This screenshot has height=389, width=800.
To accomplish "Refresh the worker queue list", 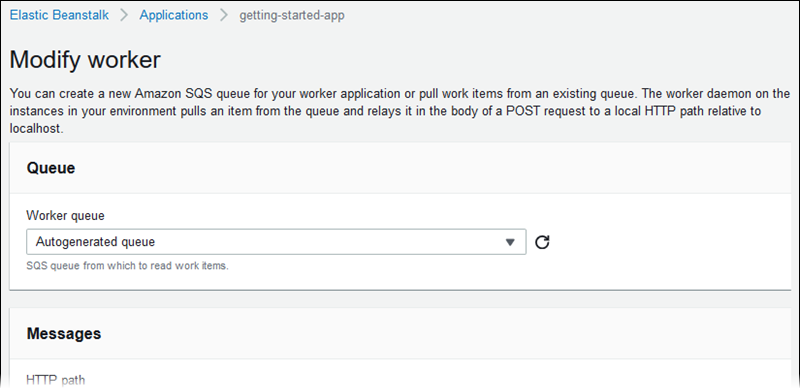I will [x=542, y=242].
